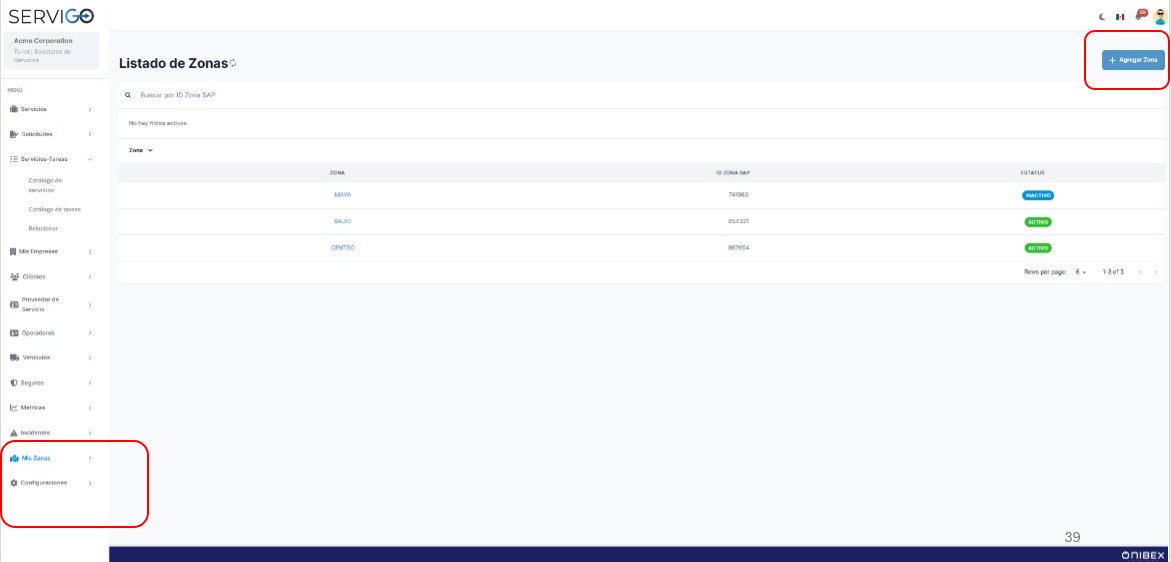1171x562 pixels.
Task: Click the Clientes people icon
Action: [x=13, y=277]
